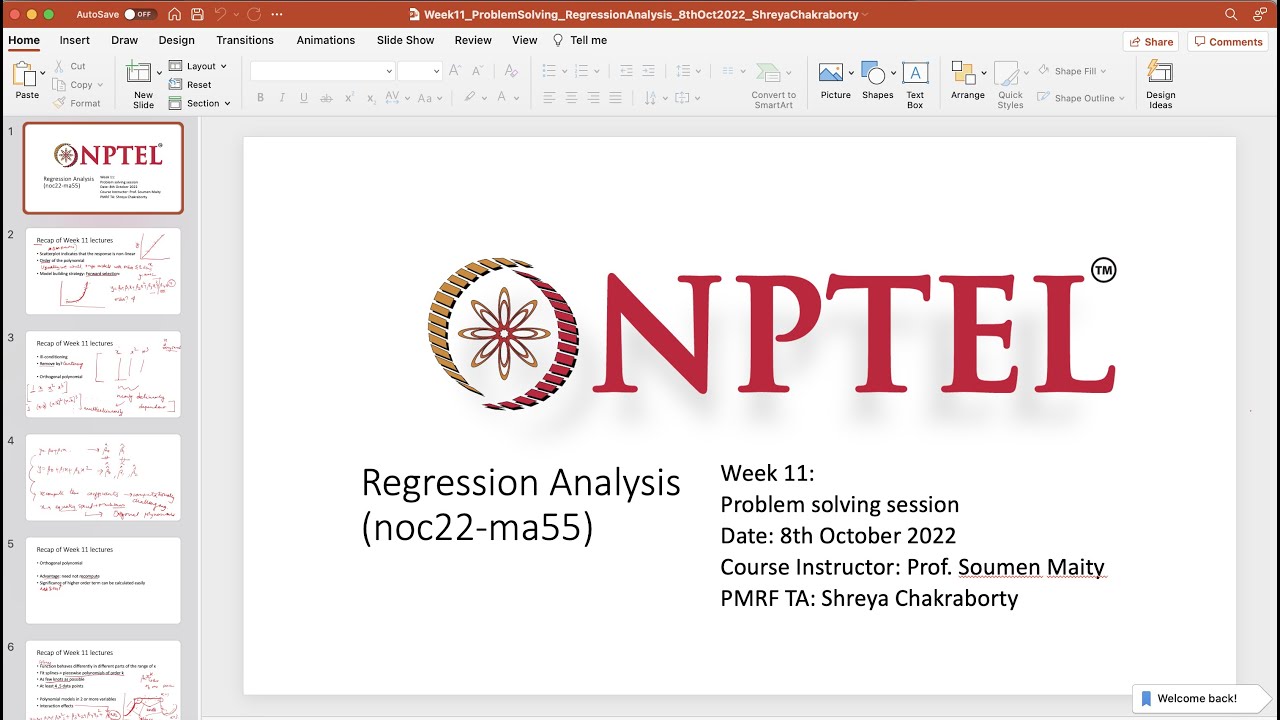
Task: Expand the New Slide dropdown arrow
Action: pyautogui.click(x=158, y=73)
